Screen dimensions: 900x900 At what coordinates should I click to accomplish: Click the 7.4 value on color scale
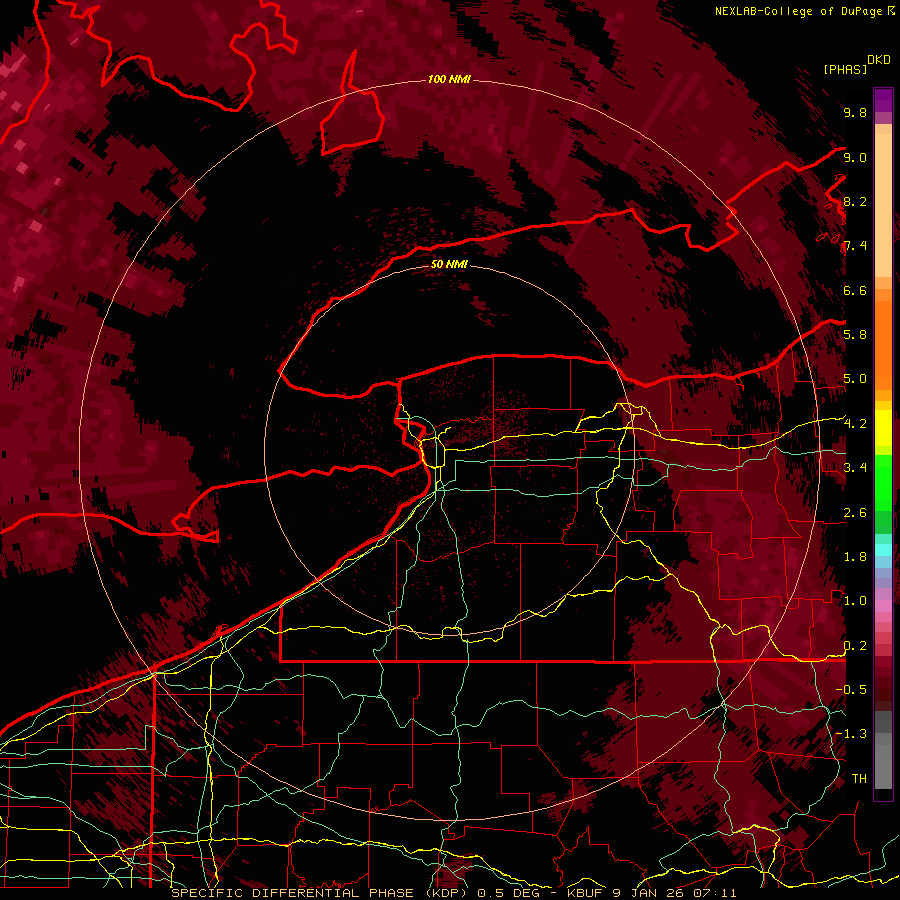pos(855,246)
